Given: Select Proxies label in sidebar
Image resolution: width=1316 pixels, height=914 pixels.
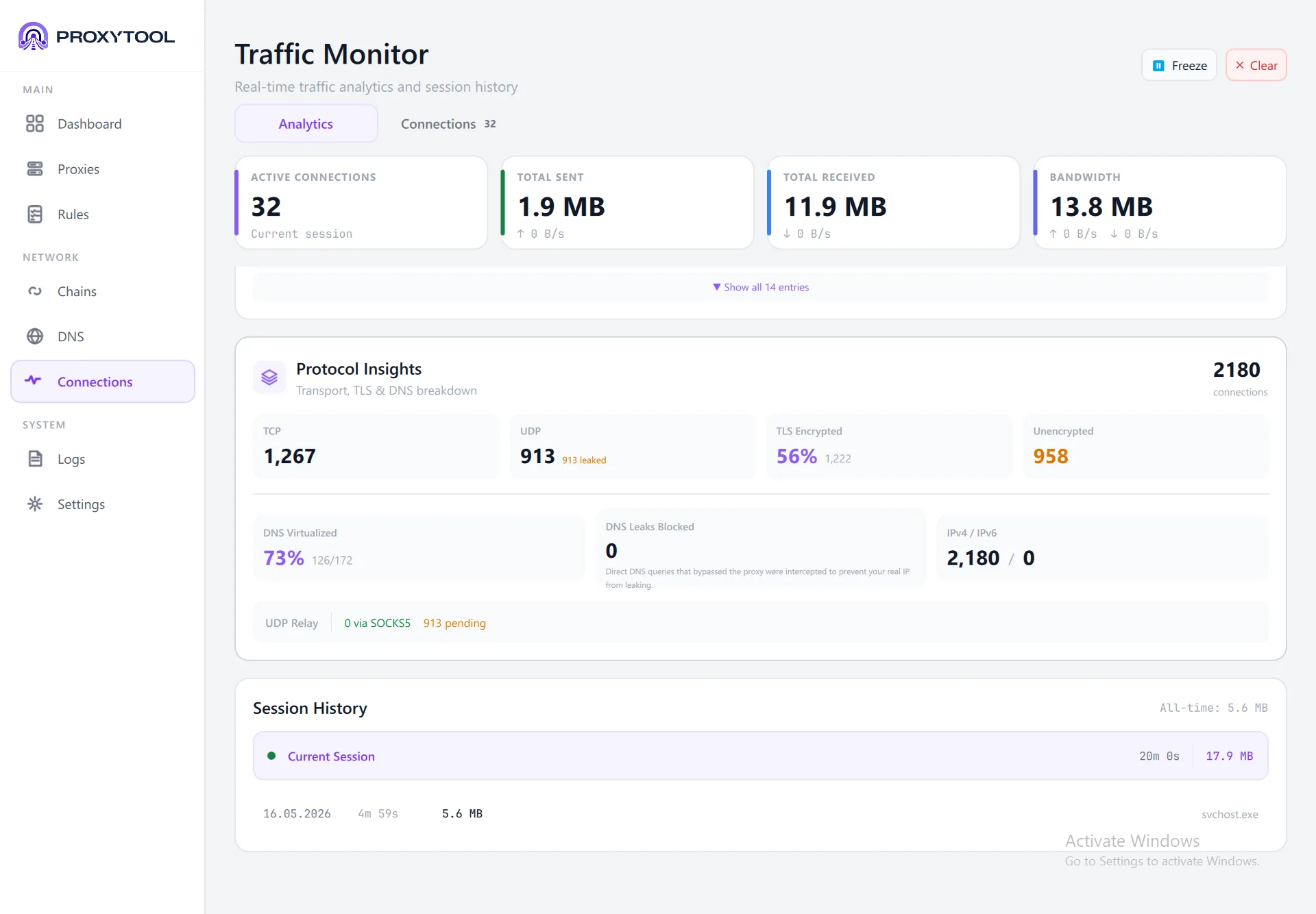Looking at the screenshot, I should [78, 169].
